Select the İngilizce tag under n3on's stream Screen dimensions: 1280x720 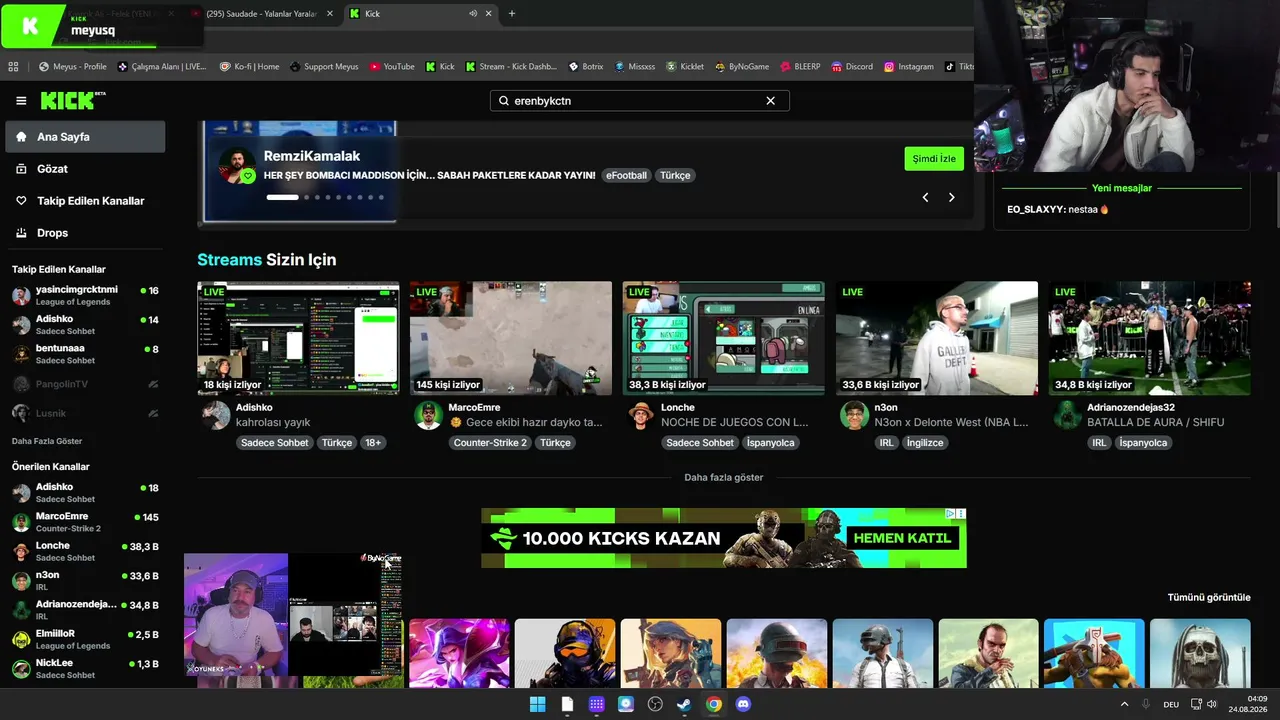[925, 442]
